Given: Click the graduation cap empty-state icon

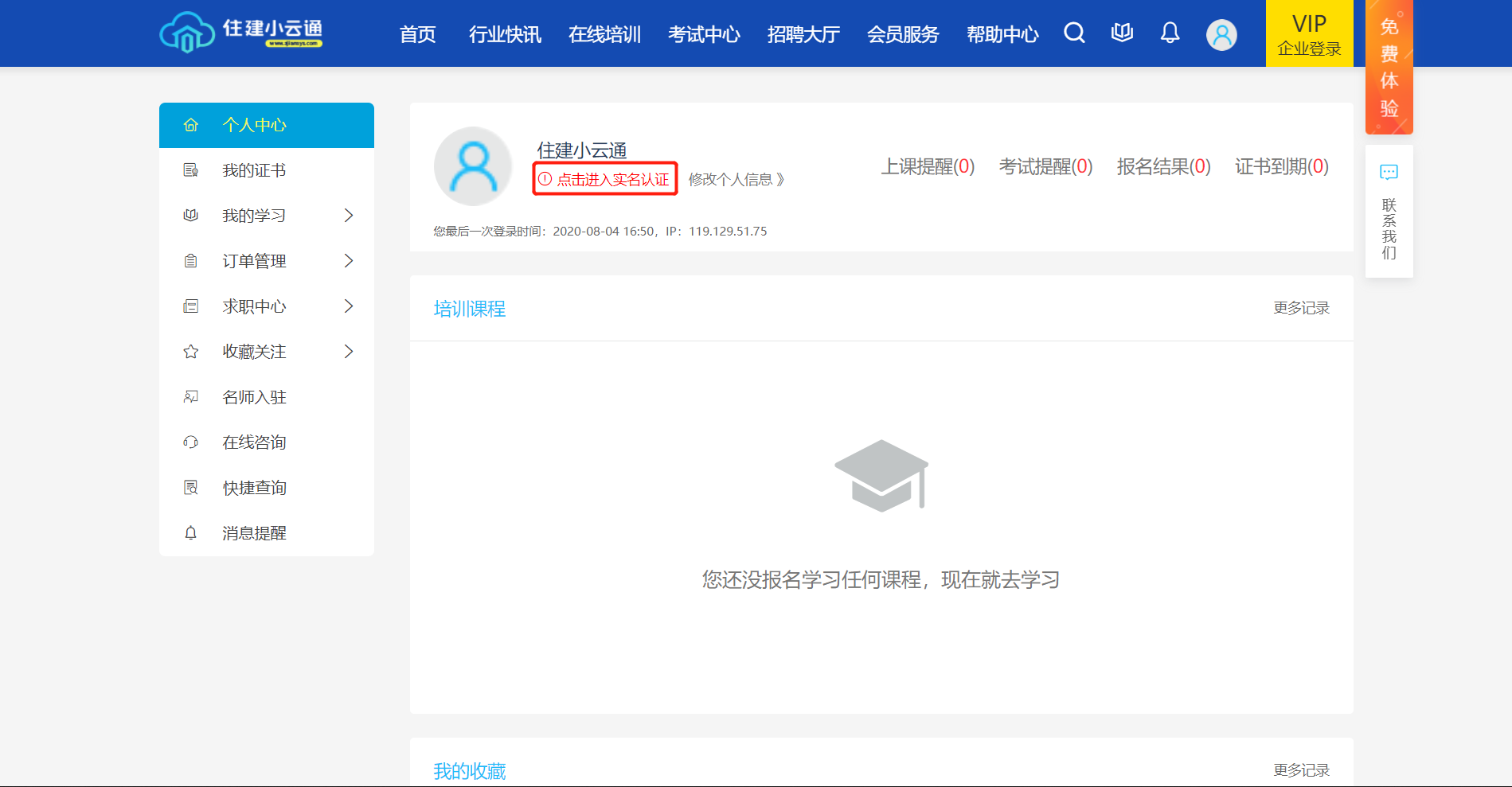Looking at the screenshot, I should coord(881,476).
